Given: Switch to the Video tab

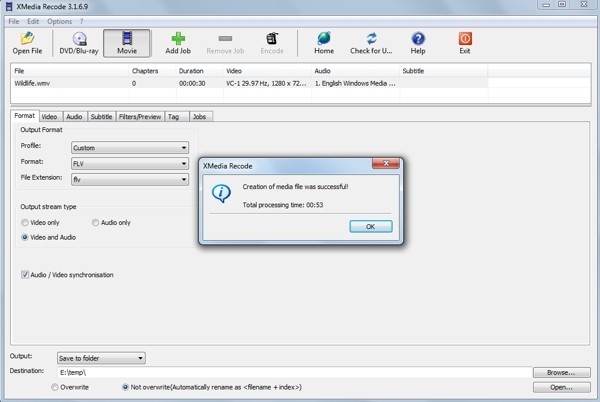Looking at the screenshot, I should coord(49,117).
